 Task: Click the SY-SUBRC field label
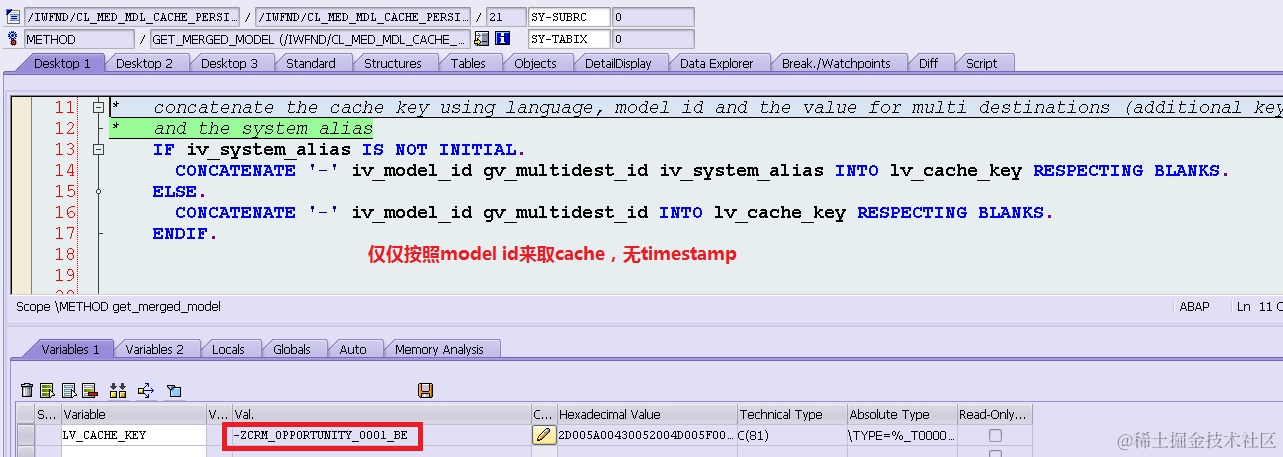pos(568,17)
